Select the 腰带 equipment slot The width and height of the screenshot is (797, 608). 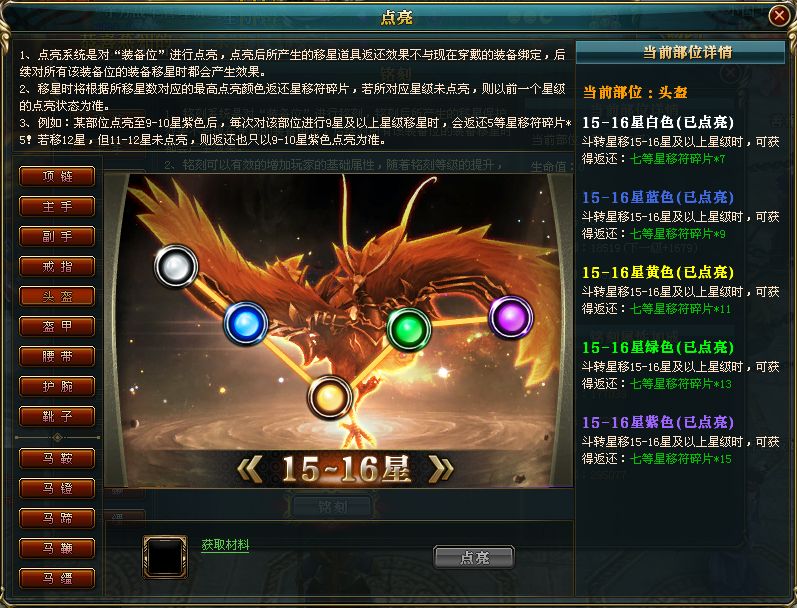(57, 356)
